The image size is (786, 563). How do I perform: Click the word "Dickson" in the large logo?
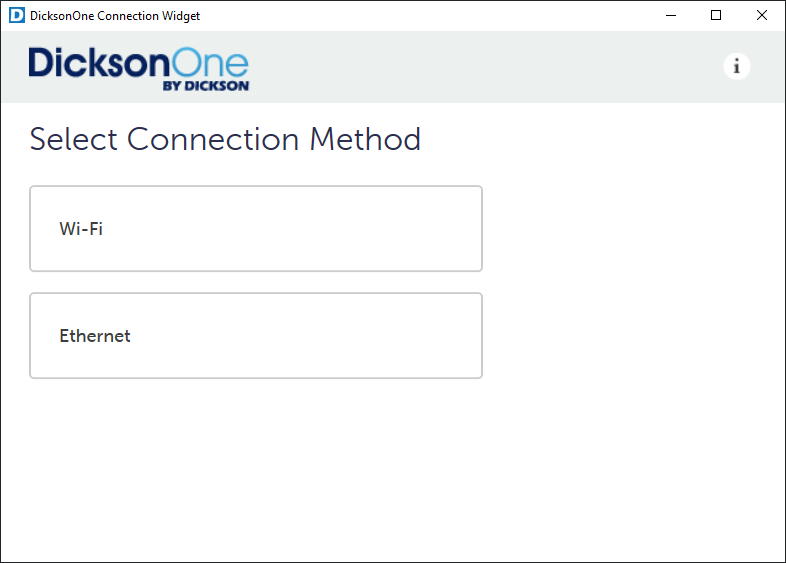[100, 63]
